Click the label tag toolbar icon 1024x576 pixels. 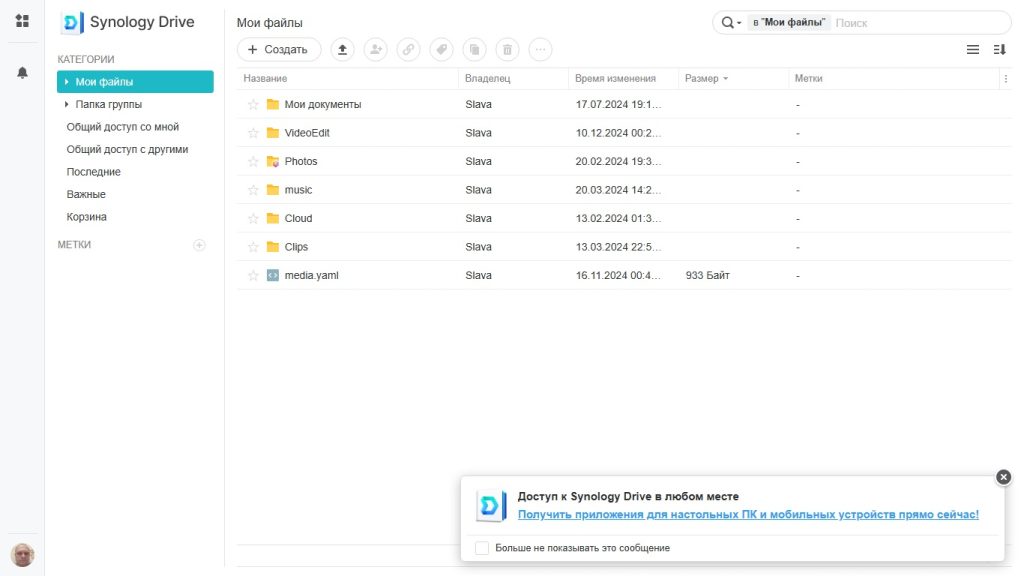(441, 50)
